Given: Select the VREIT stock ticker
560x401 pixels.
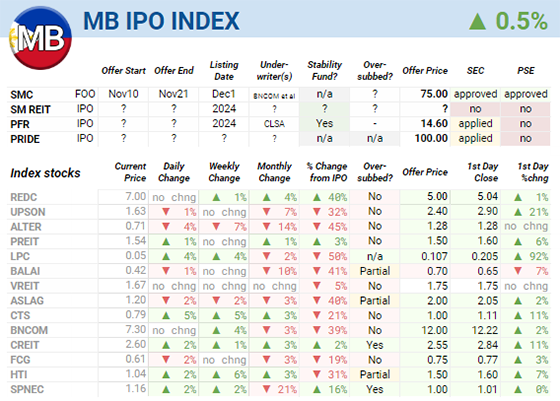Looking at the screenshot, I should (x=25, y=286).
